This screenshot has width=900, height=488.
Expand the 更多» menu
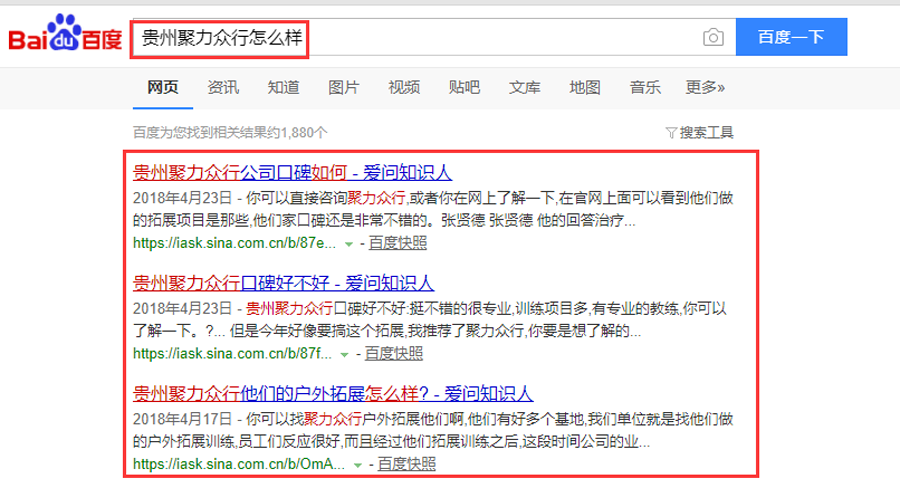click(705, 87)
